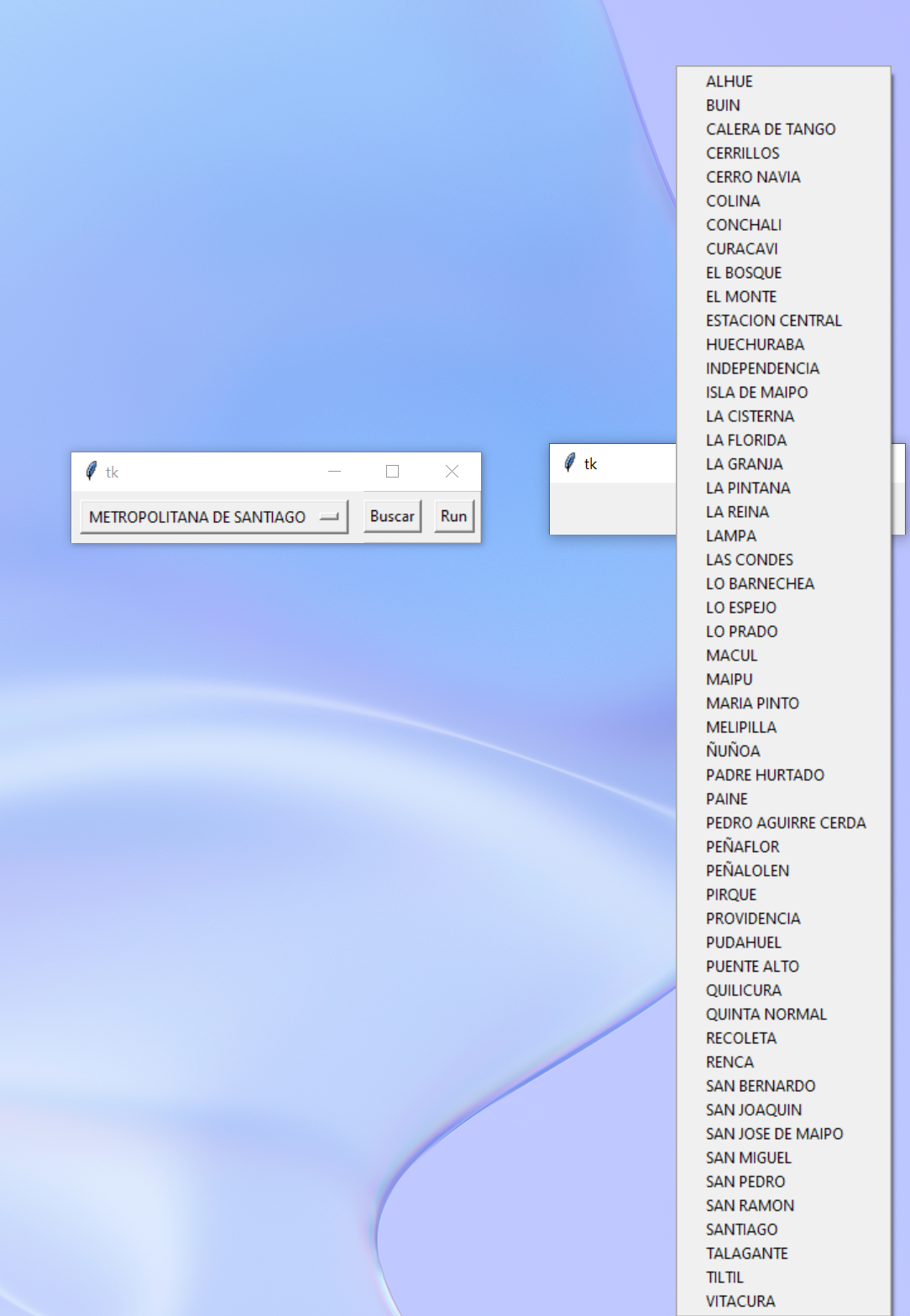910x1316 pixels.
Task: Choose PUENTE ALTO from the list
Action: pos(783,966)
